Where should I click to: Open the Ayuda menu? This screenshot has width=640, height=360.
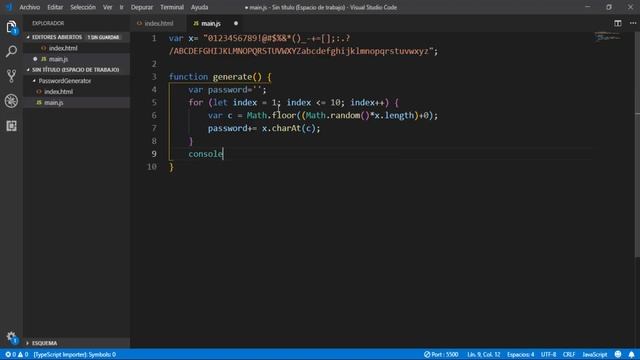point(199,7)
